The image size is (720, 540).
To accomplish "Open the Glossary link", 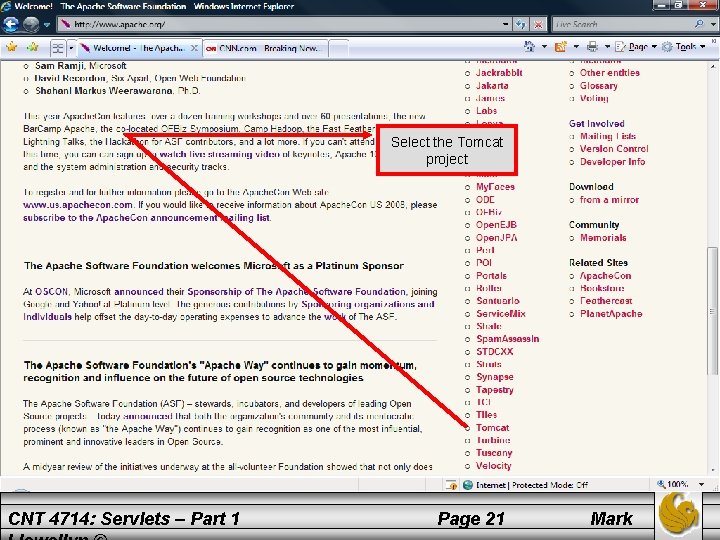I will [x=598, y=85].
